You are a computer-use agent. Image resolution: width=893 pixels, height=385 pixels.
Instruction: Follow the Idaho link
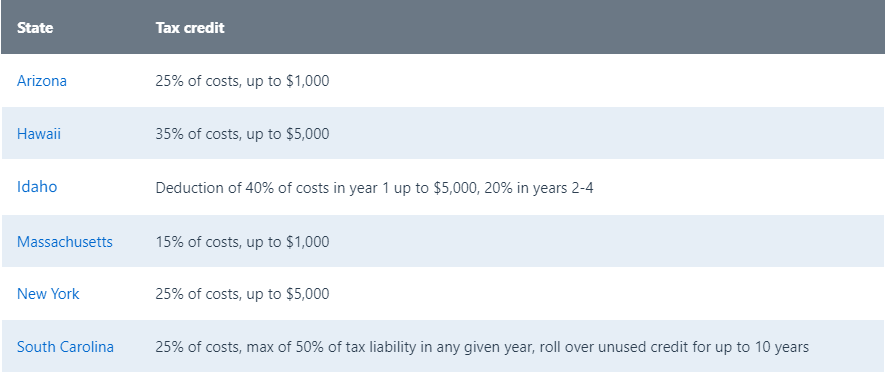[x=37, y=187]
